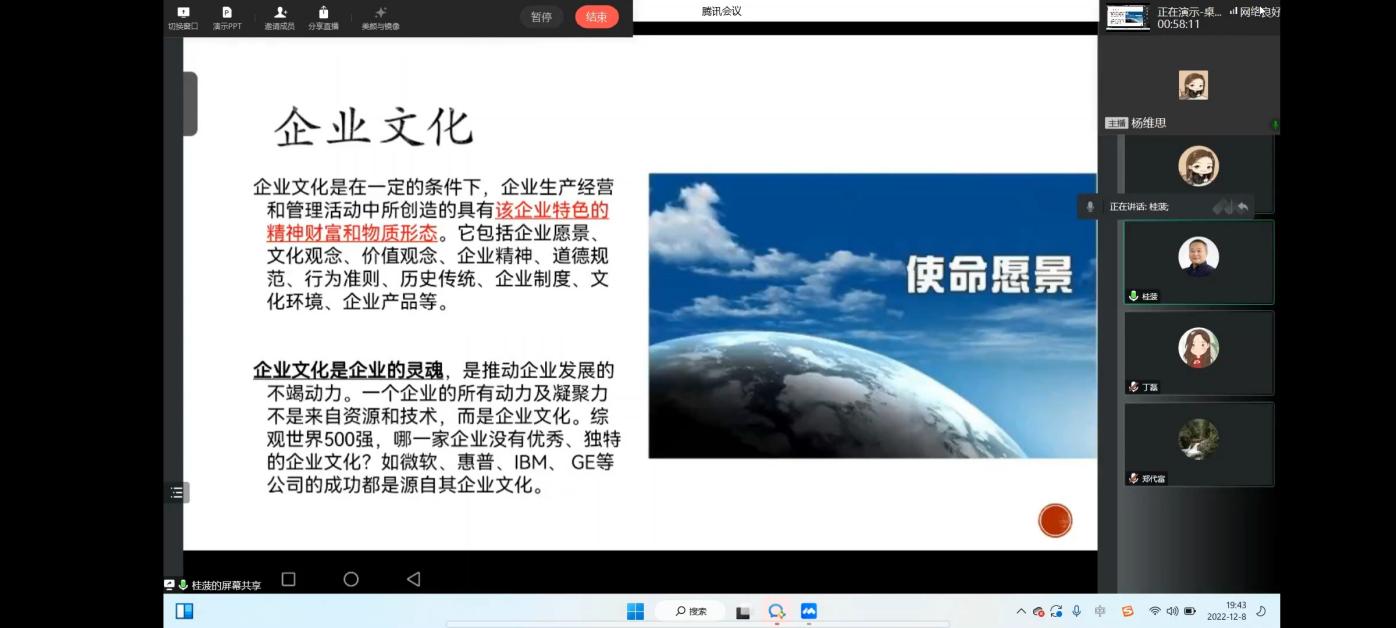Open the blue Q app on taskbar
The image size is (1396, 628).
(776, 611)
